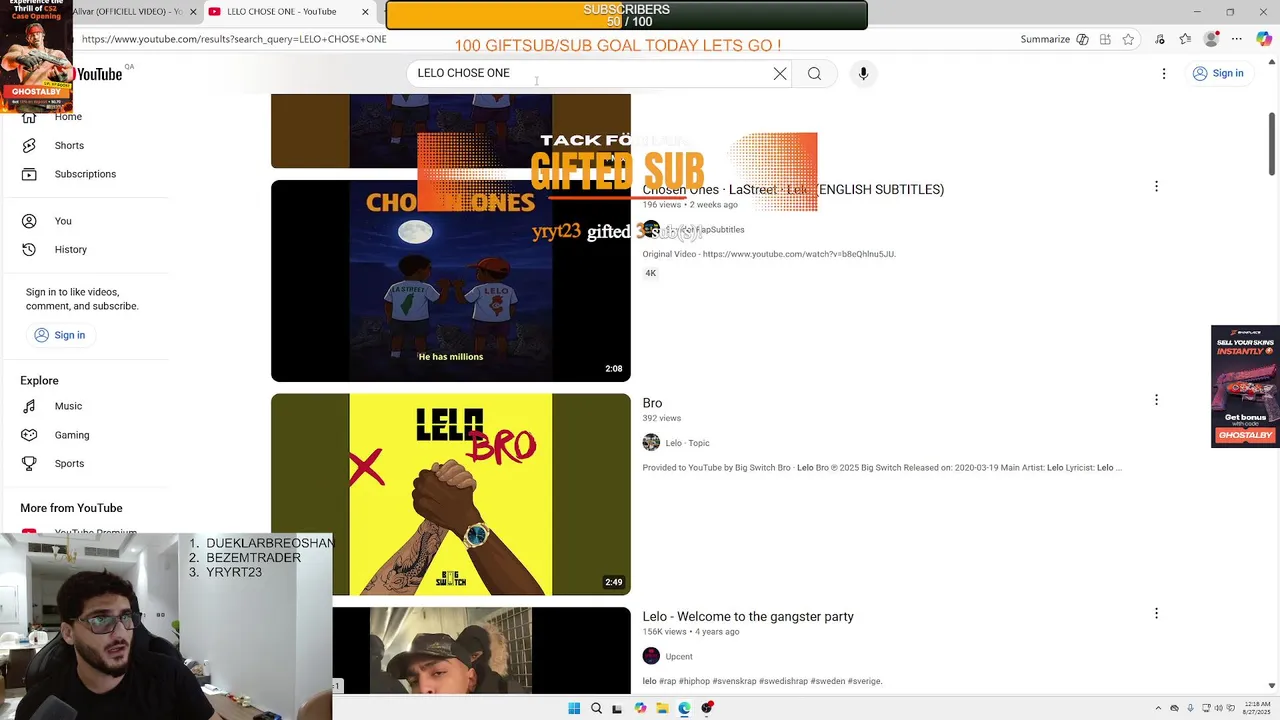Click the Lelo Bro yellow thumbnail
This screenshot has width=1280, height=720.
451,494
